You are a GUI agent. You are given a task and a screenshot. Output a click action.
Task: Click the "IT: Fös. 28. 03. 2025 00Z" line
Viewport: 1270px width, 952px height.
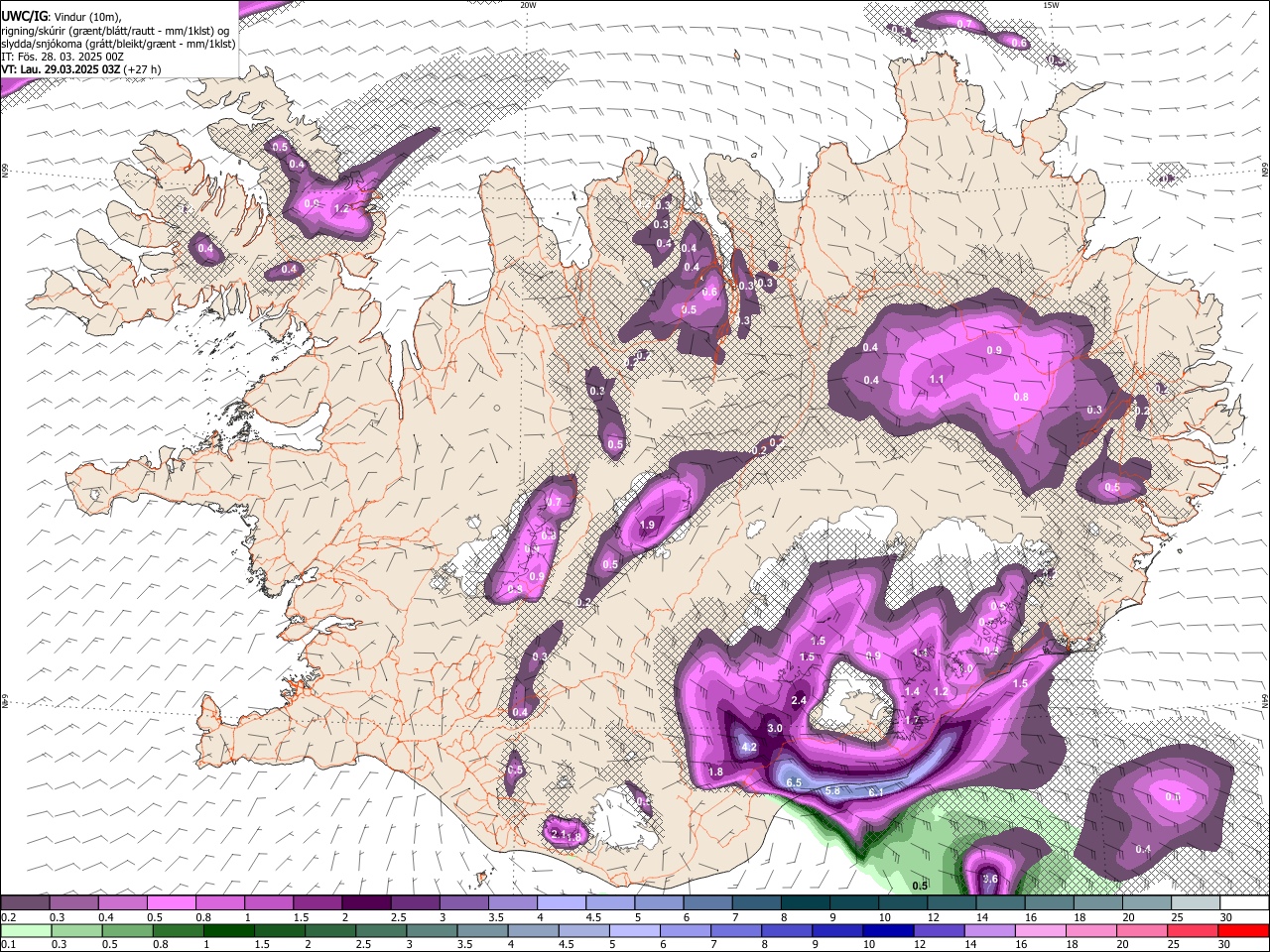[x=63, y=57]
